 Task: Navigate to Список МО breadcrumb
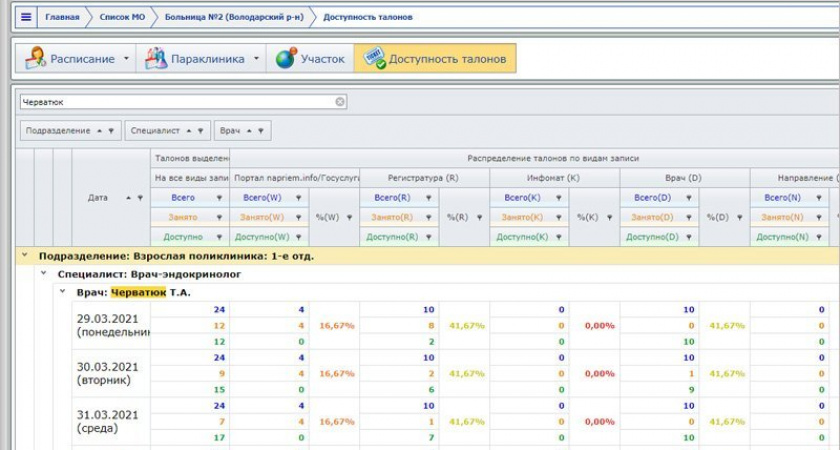click(x=120, y=17)
